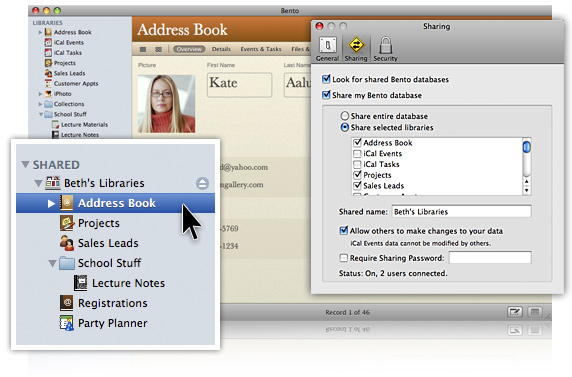572x377 pixels.
Task: Click the Beth's Libraries shared library icon
Action: [53, 182]
